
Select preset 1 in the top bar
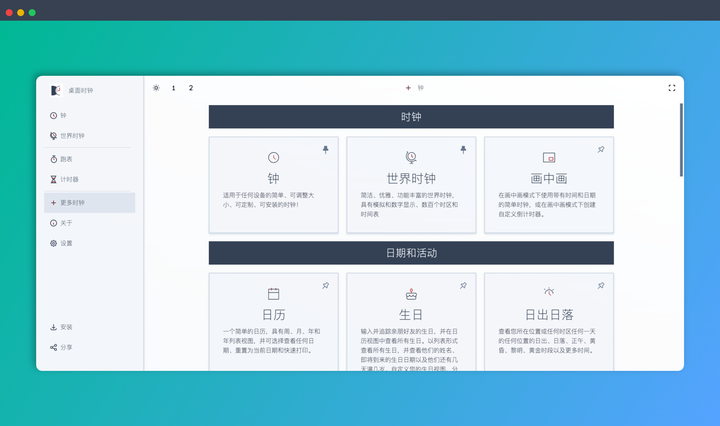pyautogui.click(x=174, y=88)
